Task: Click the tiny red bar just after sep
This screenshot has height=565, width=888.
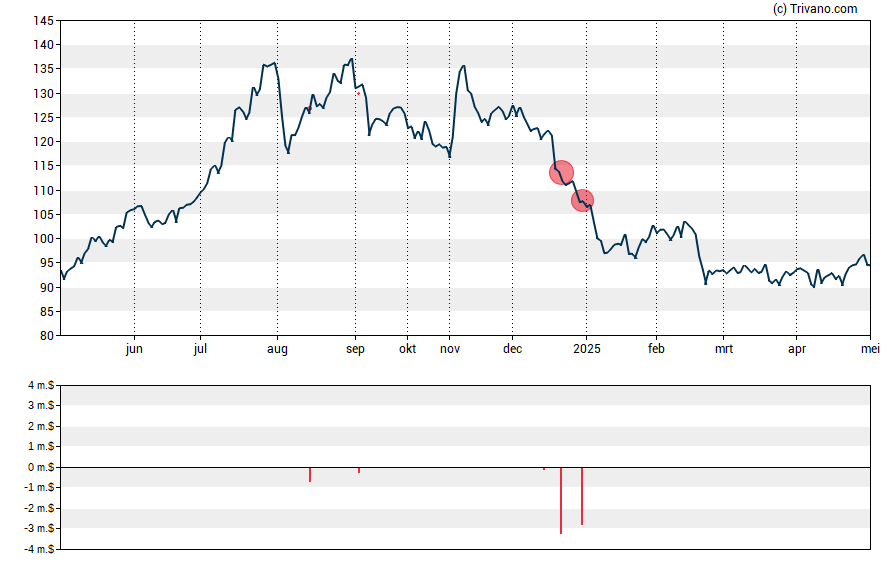Action: [359, 470]
